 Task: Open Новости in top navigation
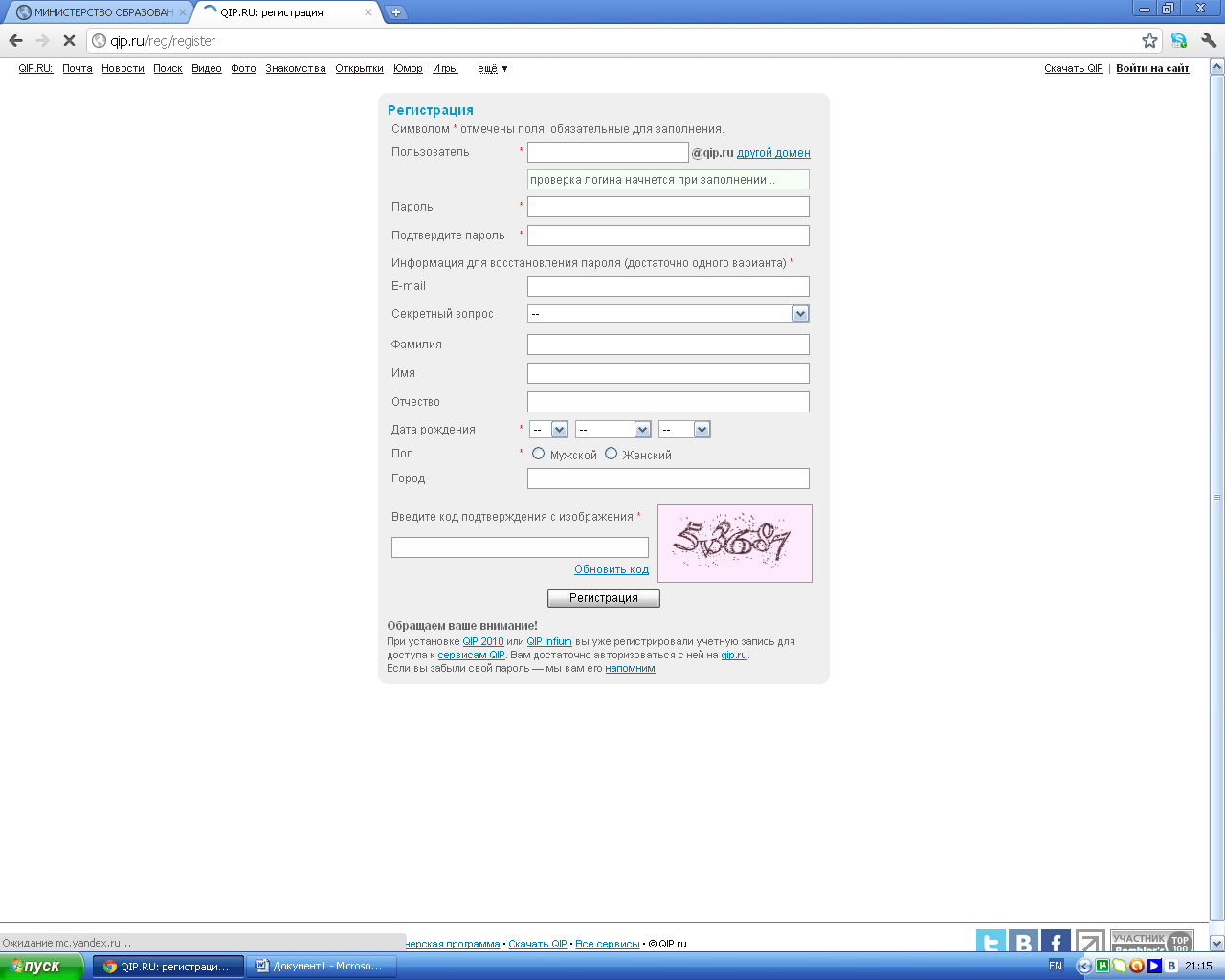tap(122, 68)
